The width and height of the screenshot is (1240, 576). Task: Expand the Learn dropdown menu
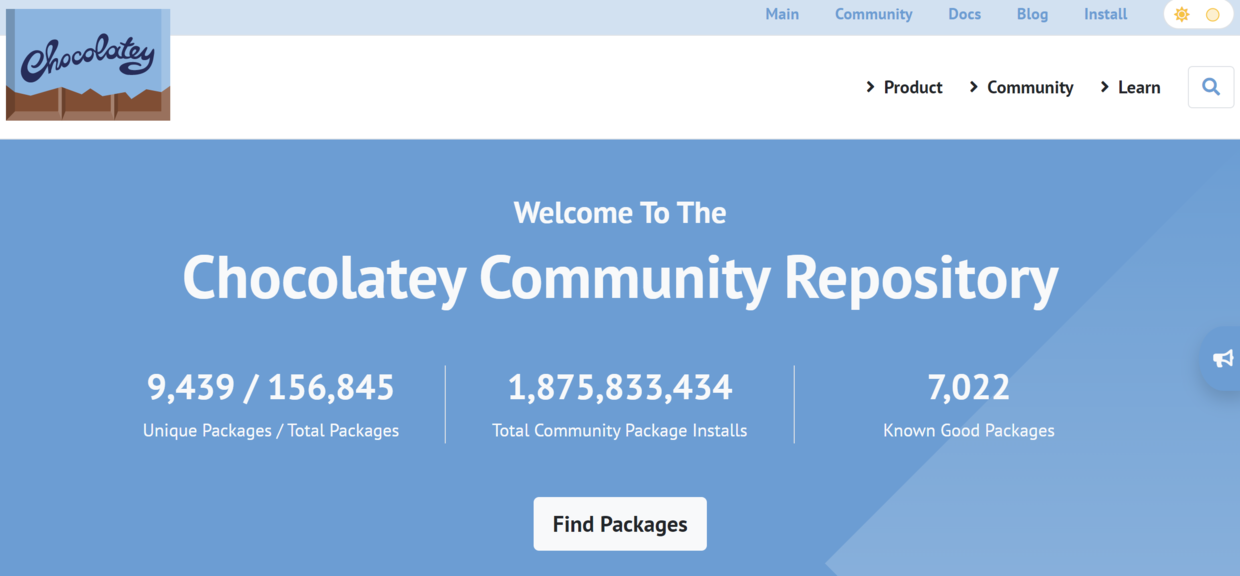coord(1138,87)
